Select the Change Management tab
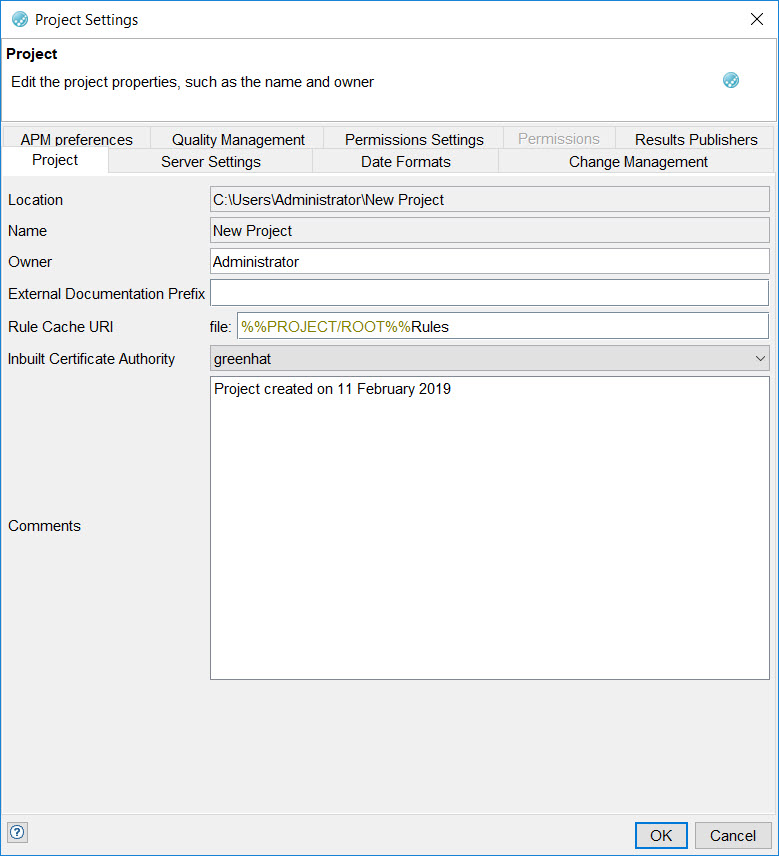 [x=638, y=161]
